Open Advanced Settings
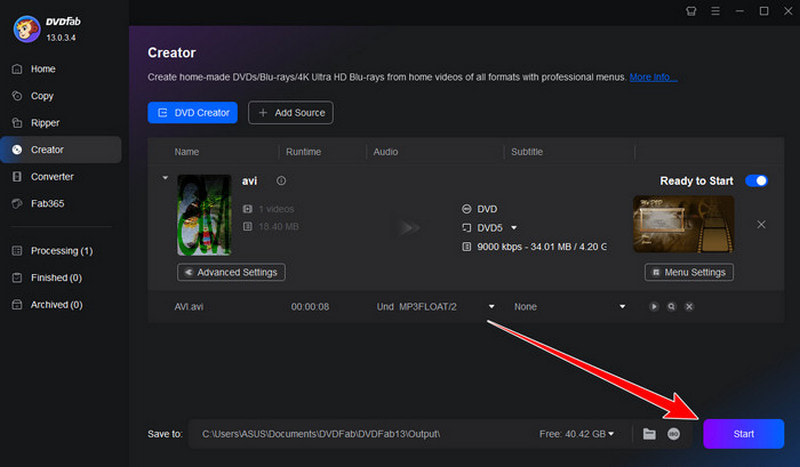This screenshot has height=467, width=800. (x=231, y=272)
